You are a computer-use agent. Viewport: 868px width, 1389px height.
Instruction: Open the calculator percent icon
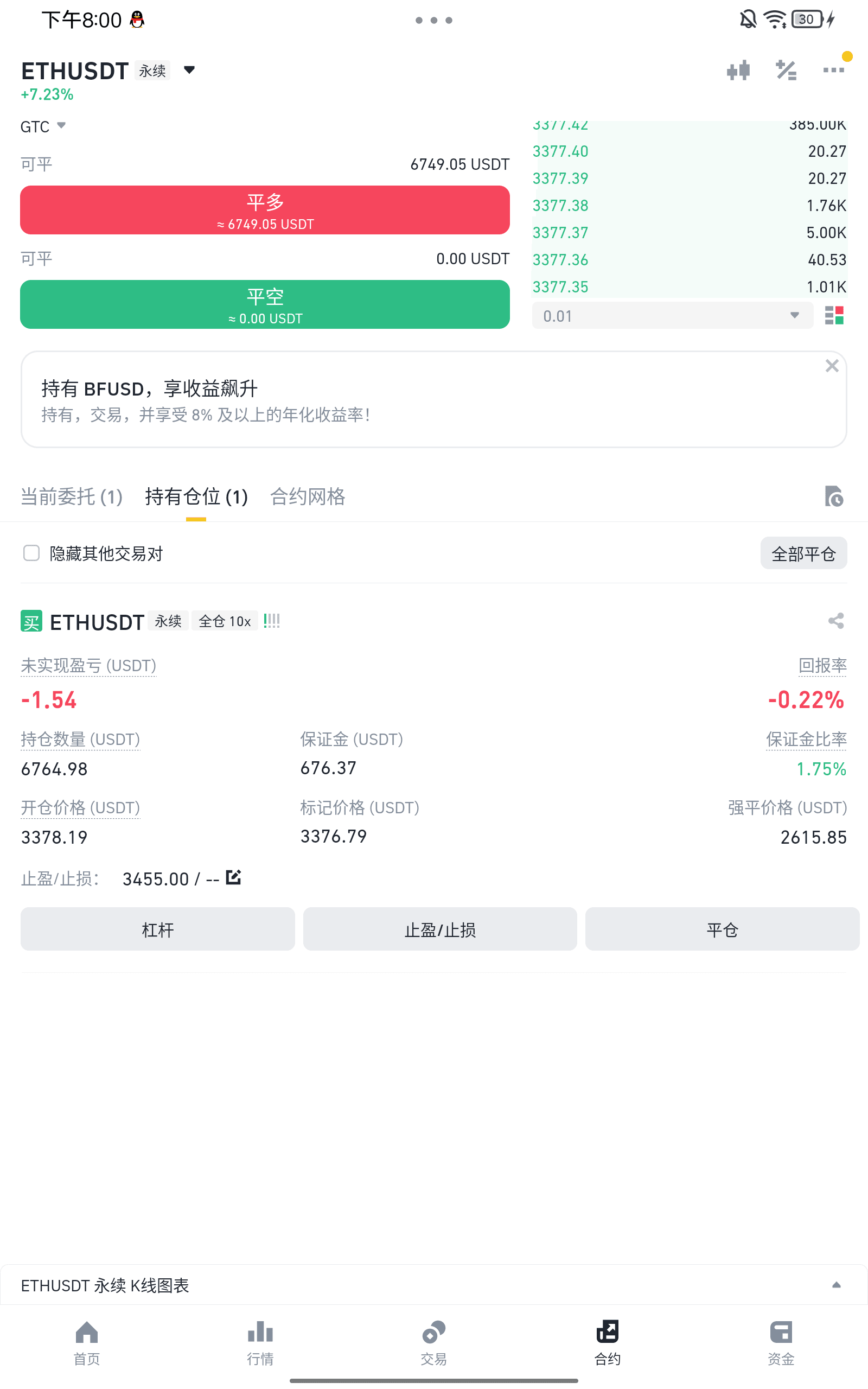click(786, 71)
